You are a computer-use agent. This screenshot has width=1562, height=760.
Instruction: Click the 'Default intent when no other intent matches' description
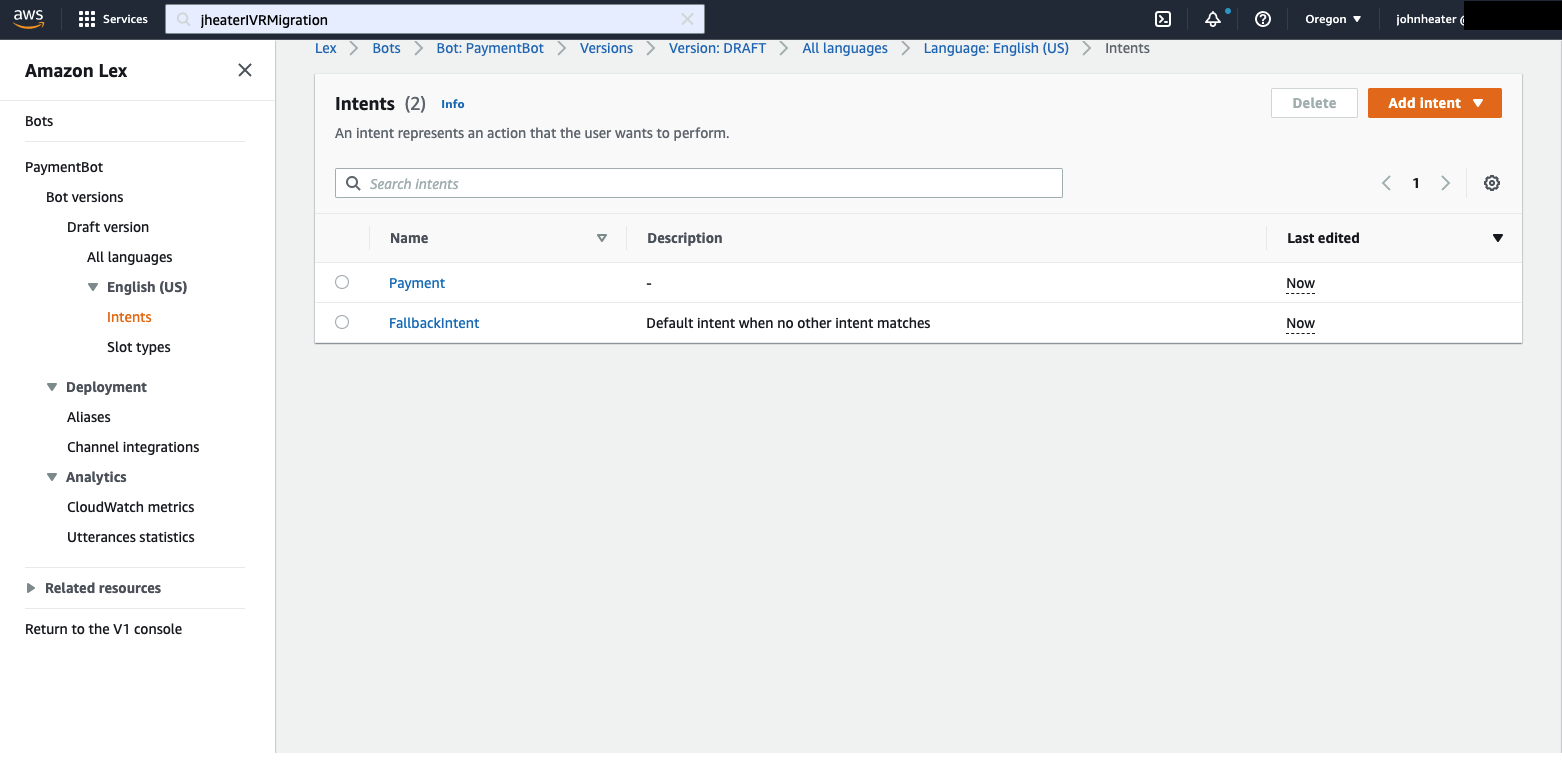788,323
